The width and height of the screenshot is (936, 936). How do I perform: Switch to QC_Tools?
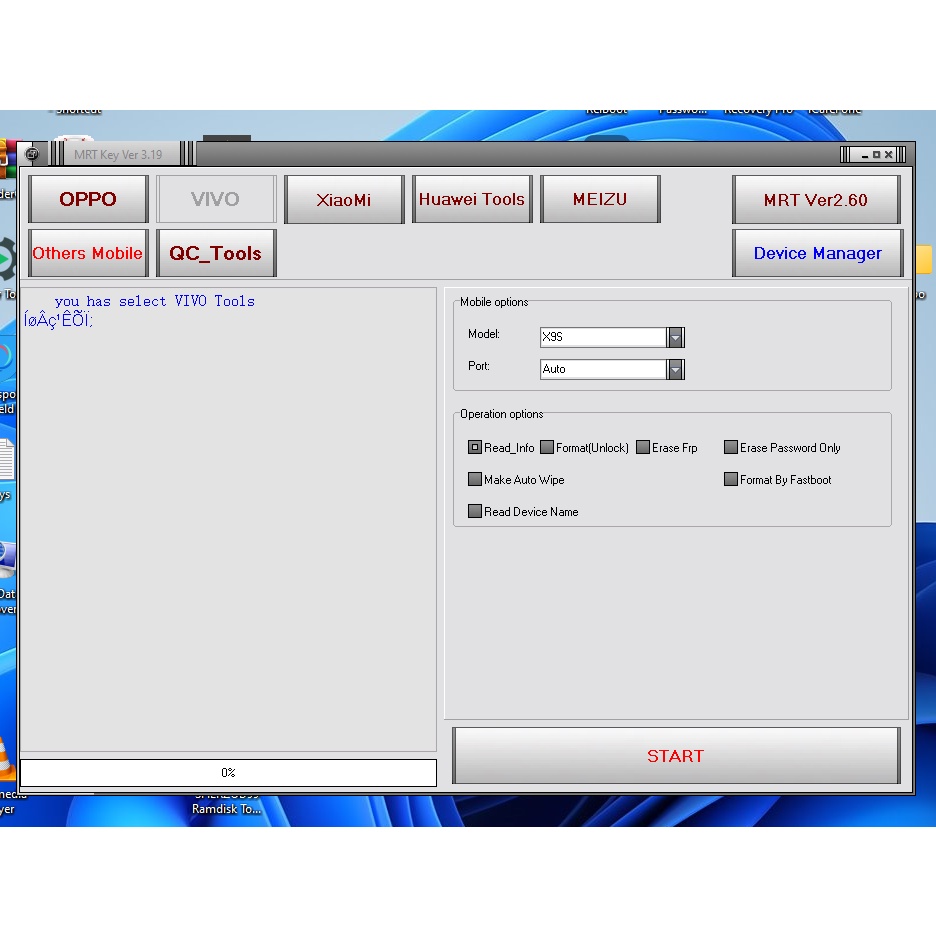[x=216, y=253]
